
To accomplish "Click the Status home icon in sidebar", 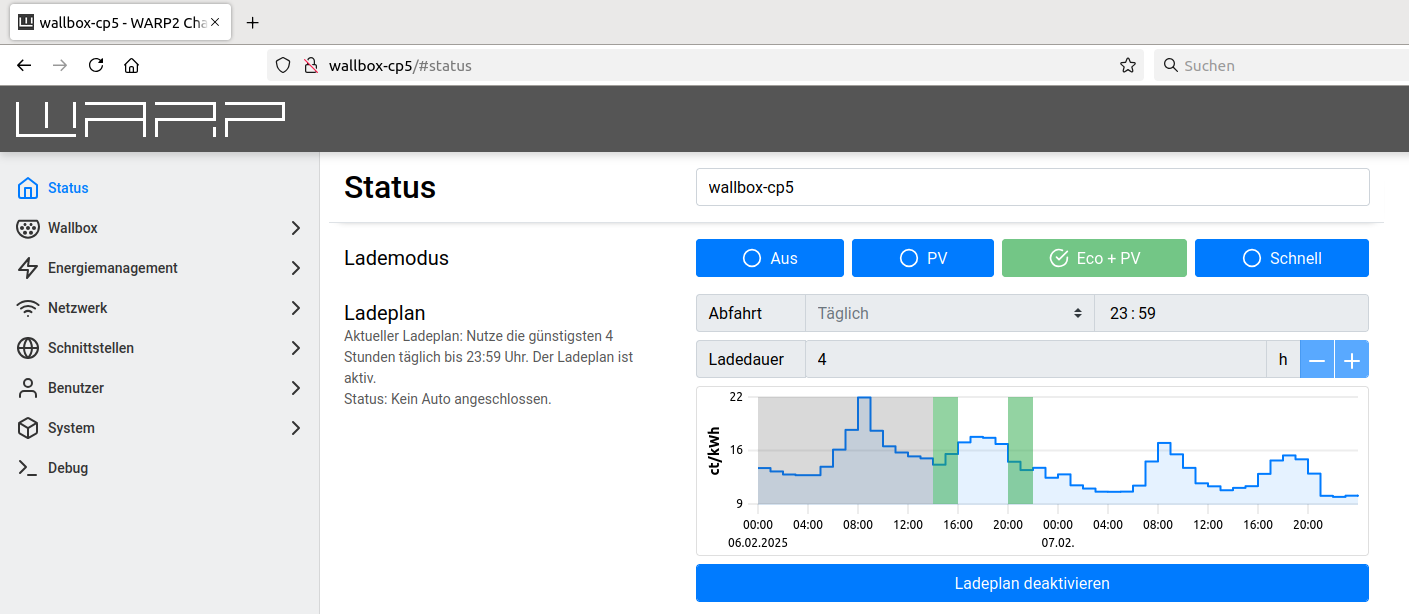I will click(28, 188).
